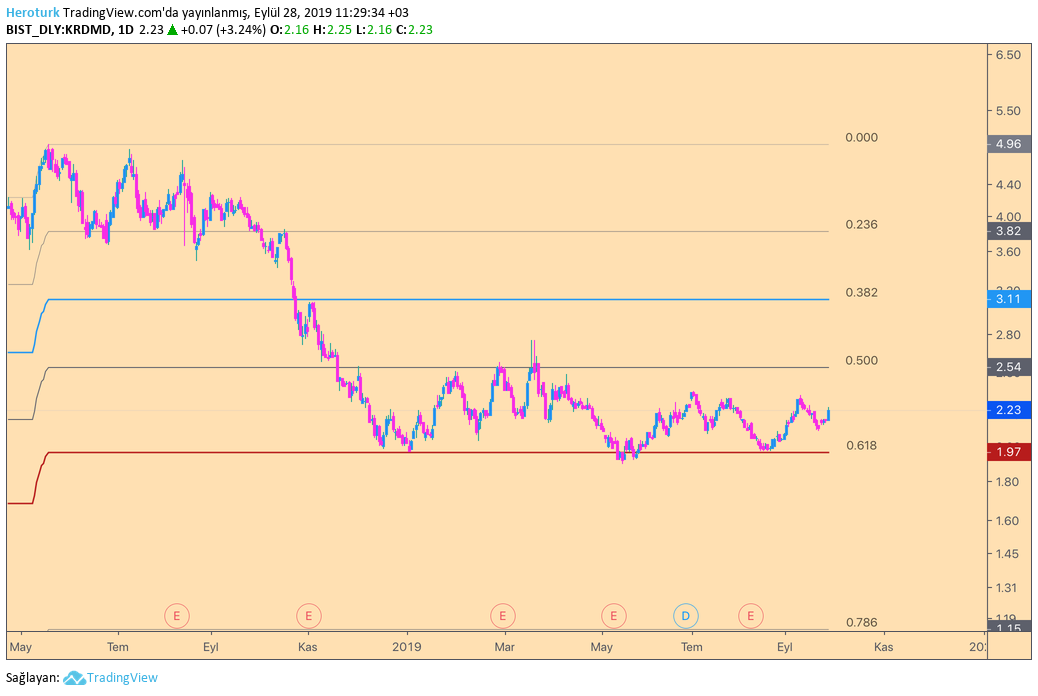Click the 2.80 value on price axis
This screenshot has height=696, width=1038.
[1008, 335]
